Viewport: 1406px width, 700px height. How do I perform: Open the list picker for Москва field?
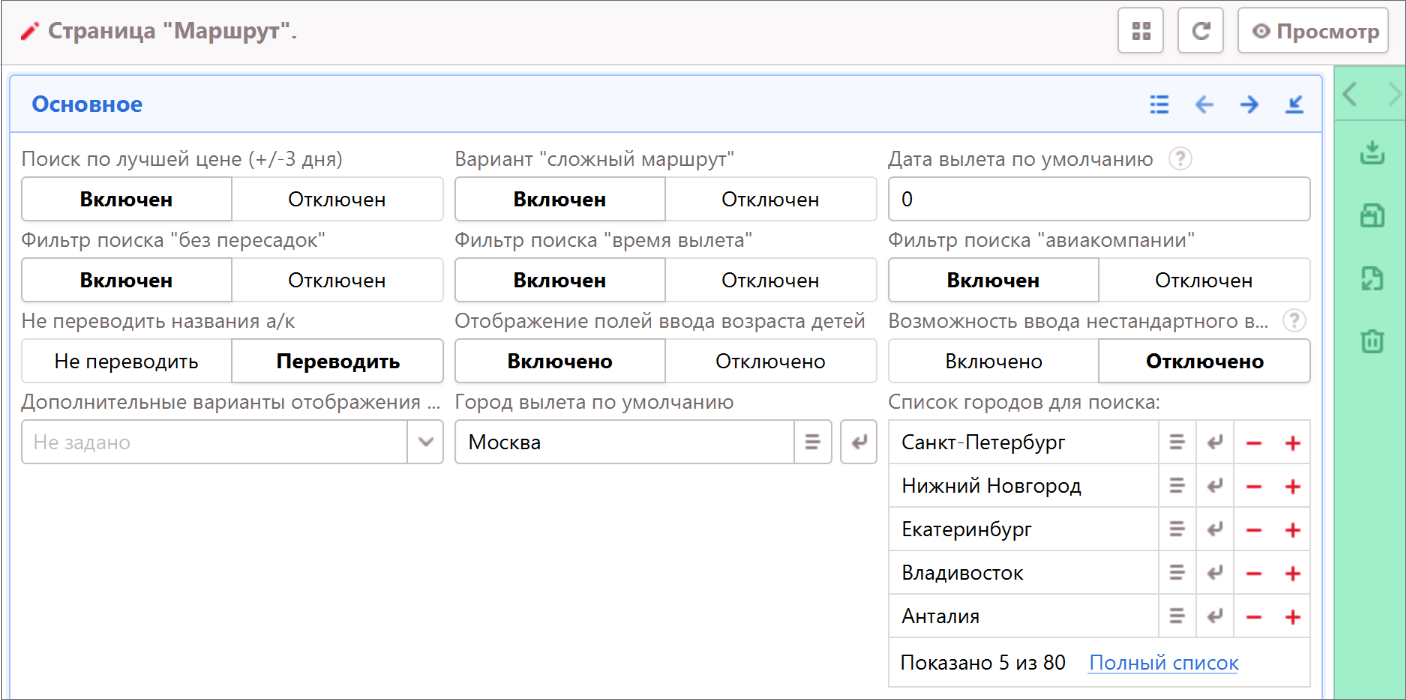[x=813, y=442]
